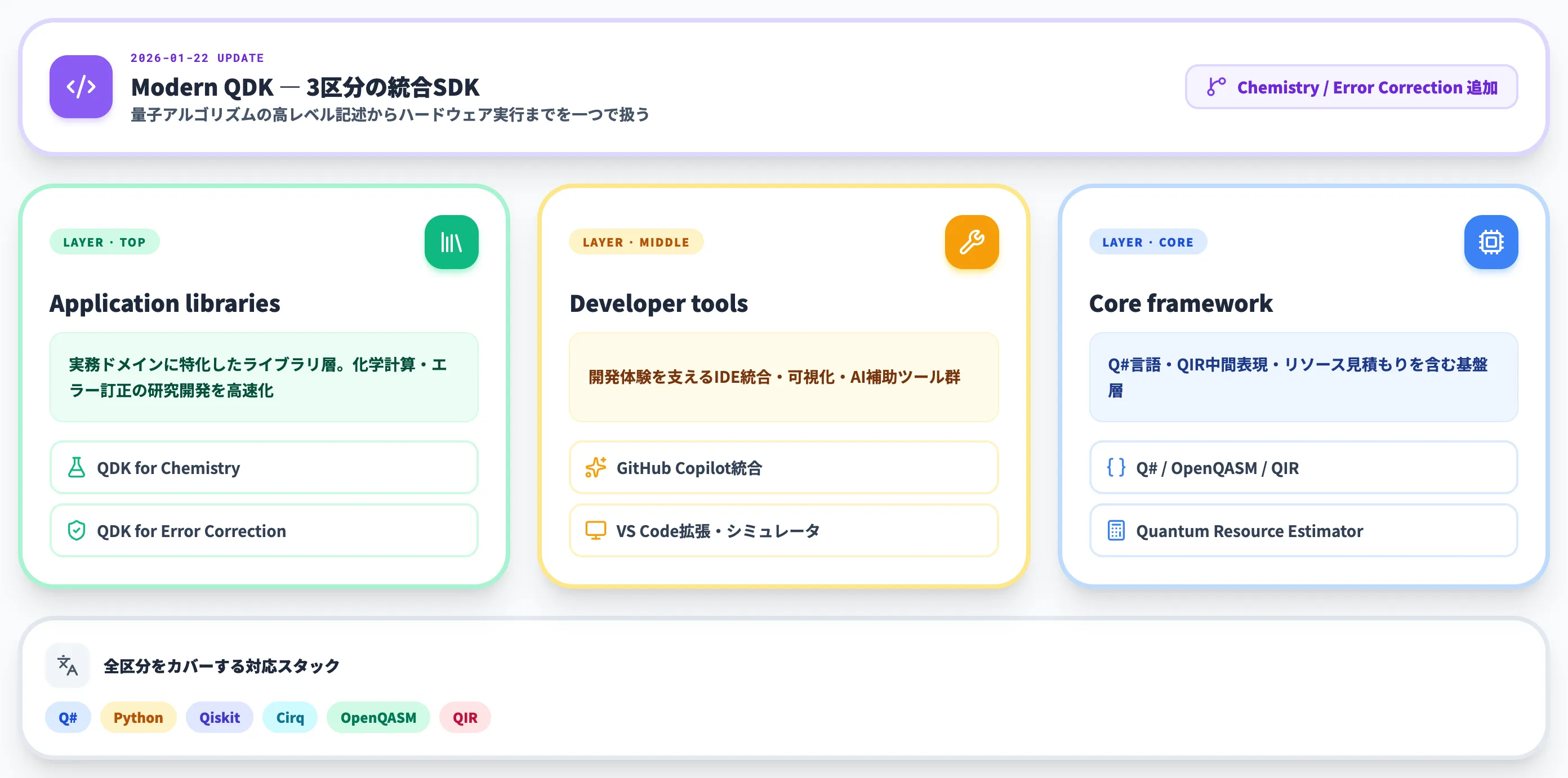This screenshot has width=1568, height=778.
Task: Open the Chemistry / Error Correction 追加 badge
Action: tap(1351, 87)
